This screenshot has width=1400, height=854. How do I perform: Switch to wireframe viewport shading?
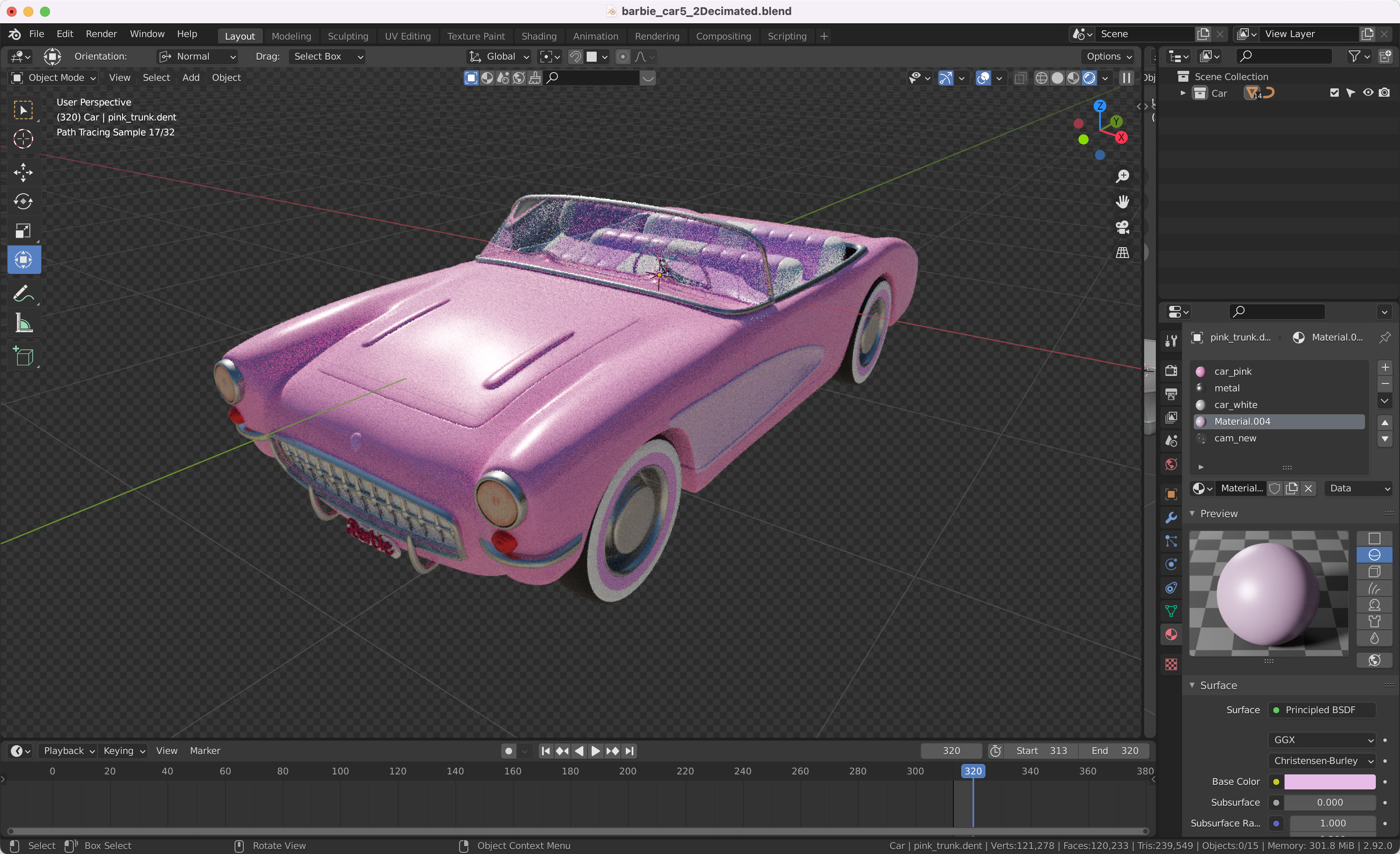pyautogui.click(x=1041, y=78)
